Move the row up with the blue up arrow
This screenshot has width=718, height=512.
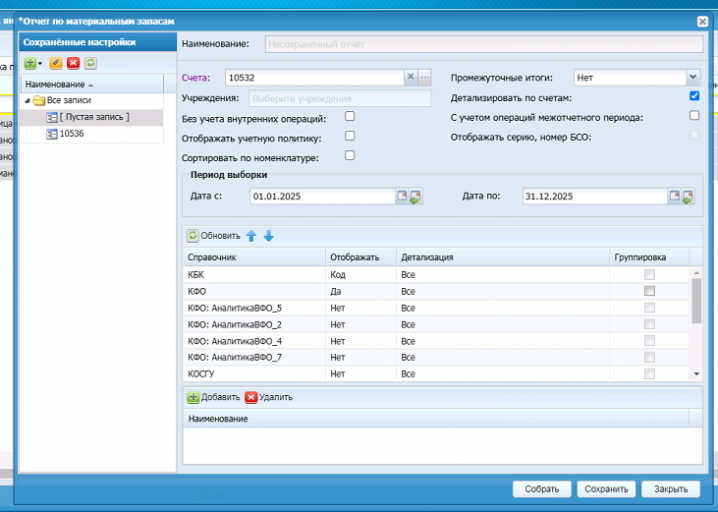251,236
